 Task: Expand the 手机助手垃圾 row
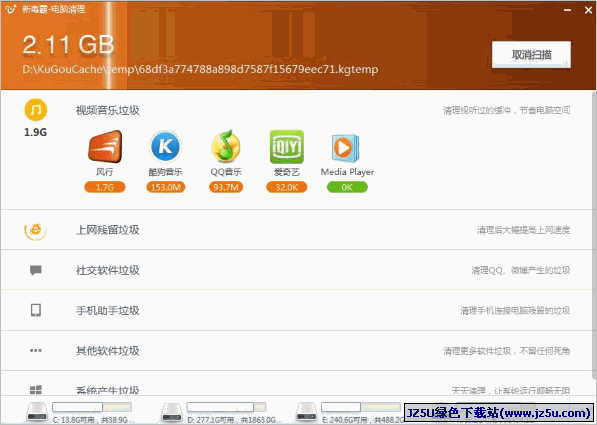297,310
